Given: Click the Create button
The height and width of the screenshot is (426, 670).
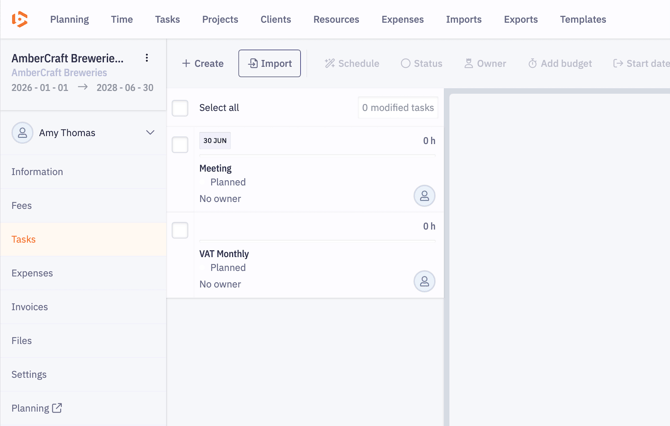Looking at the screenshot, I should tap(202, 63).
